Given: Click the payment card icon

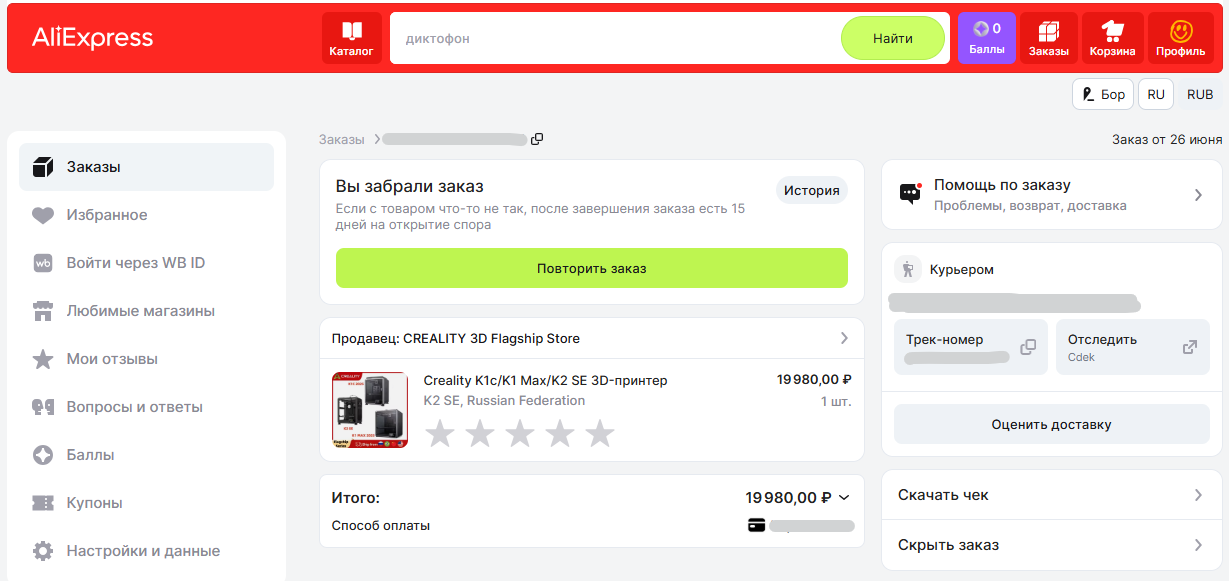Looking at the screenshot, I should click(x=757, y=525).
